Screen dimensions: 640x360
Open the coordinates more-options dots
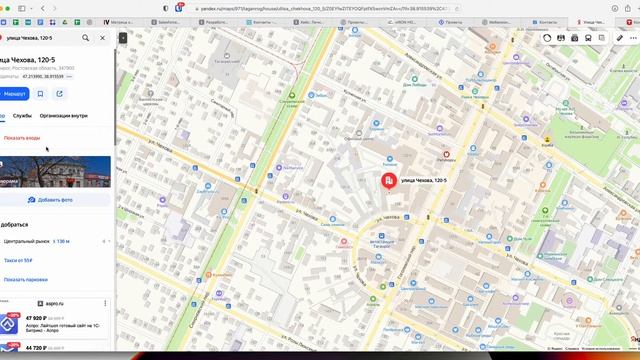(69, 76)
